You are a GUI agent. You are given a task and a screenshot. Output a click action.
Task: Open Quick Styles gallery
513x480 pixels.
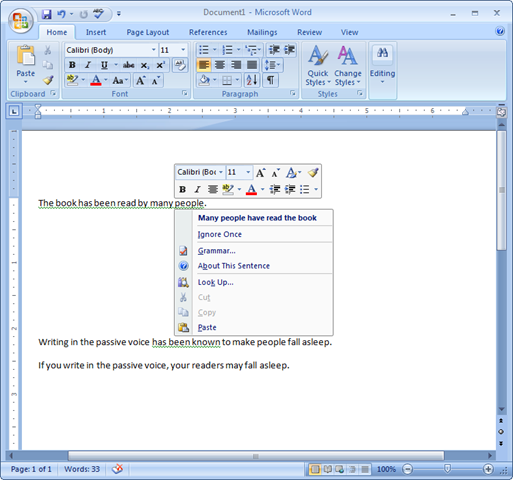click(318, 66)
